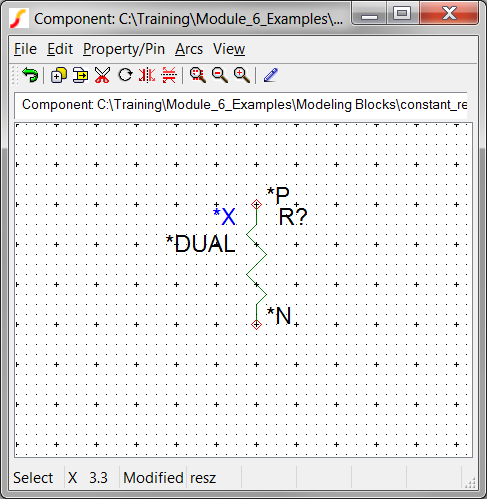Image resolution: width=487 pixels, height=499 pixels.
Task: Select the top P pin marker
Action: coord(256,204)
